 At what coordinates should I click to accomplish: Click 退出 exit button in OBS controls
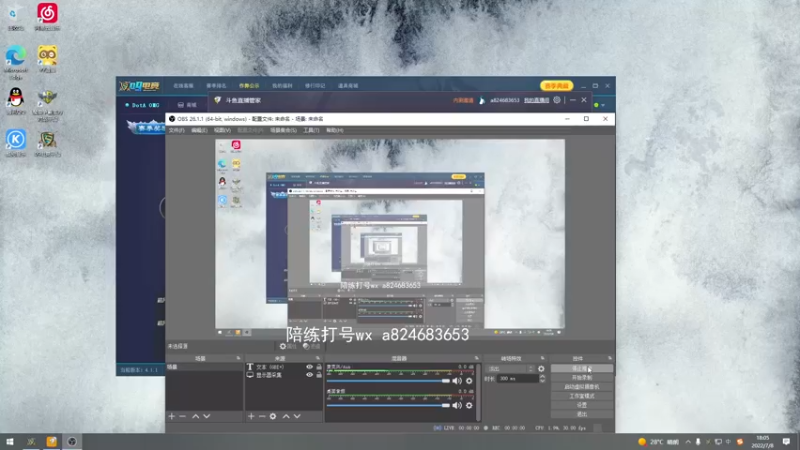point(582,414)
